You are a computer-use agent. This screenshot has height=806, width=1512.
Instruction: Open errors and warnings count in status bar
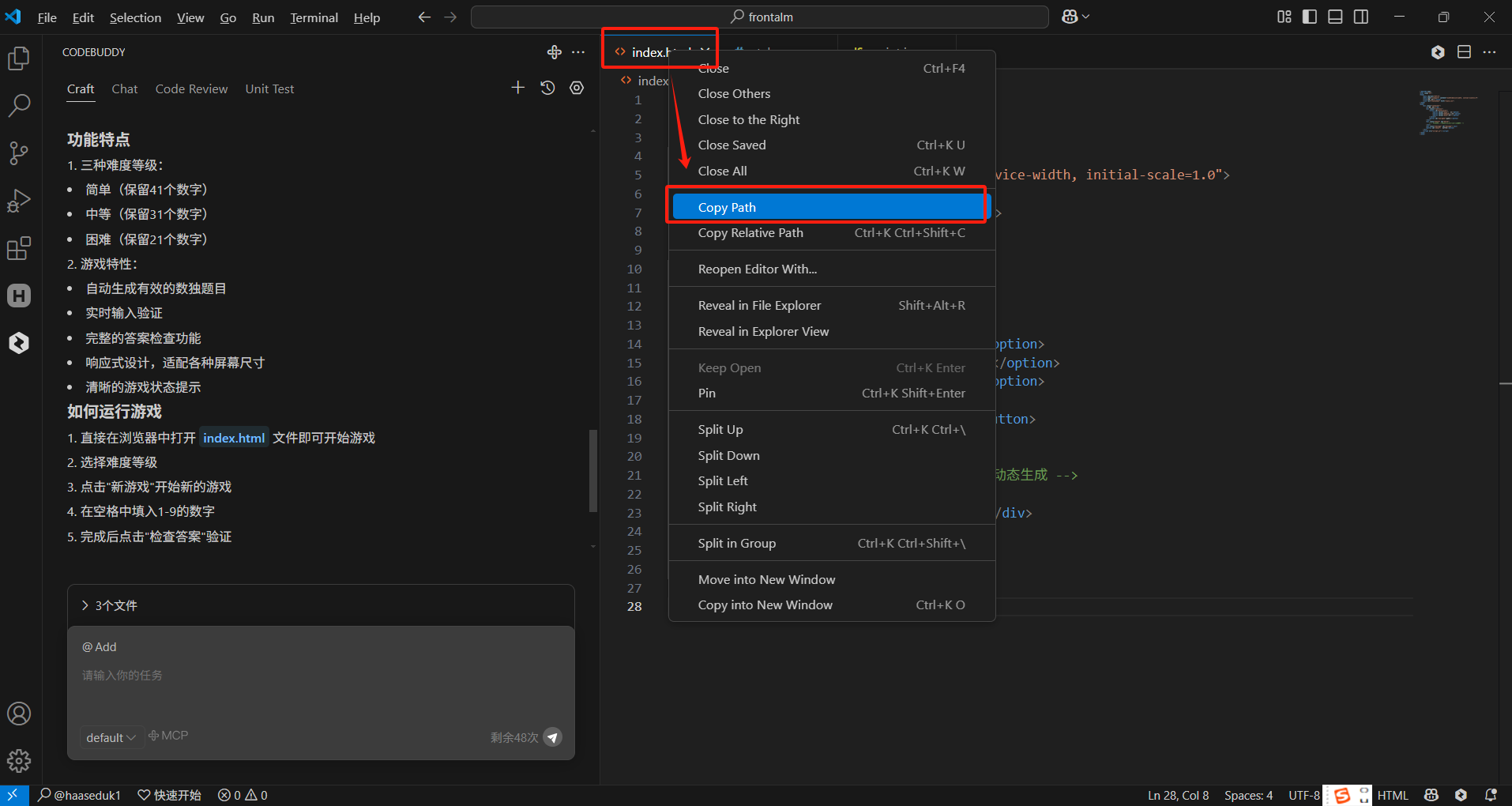pyautogui.click(x=243, y=795)
